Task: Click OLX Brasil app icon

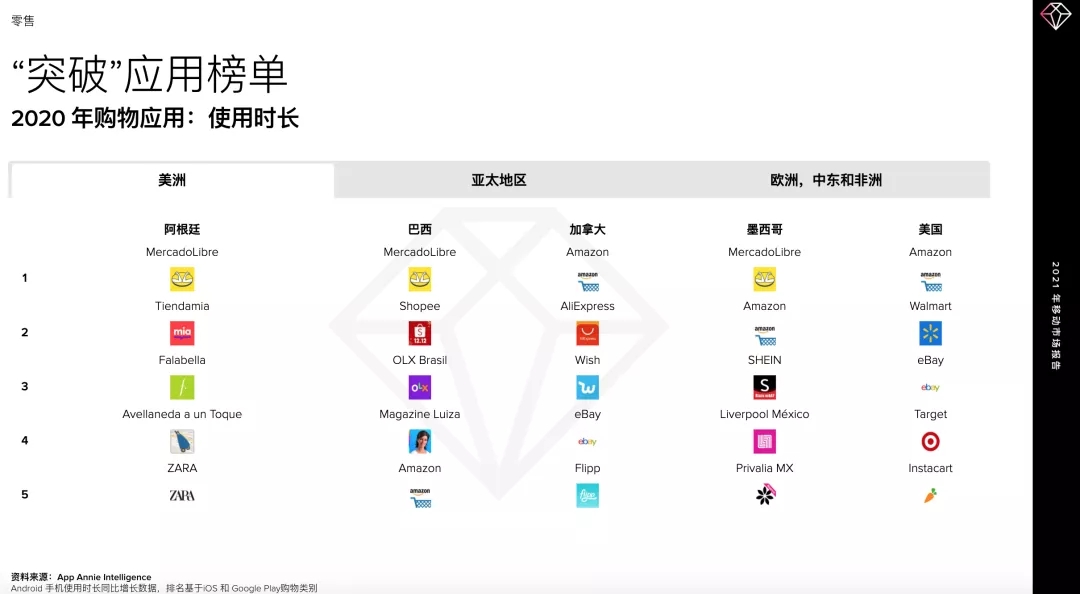Action: click(419, 387)
